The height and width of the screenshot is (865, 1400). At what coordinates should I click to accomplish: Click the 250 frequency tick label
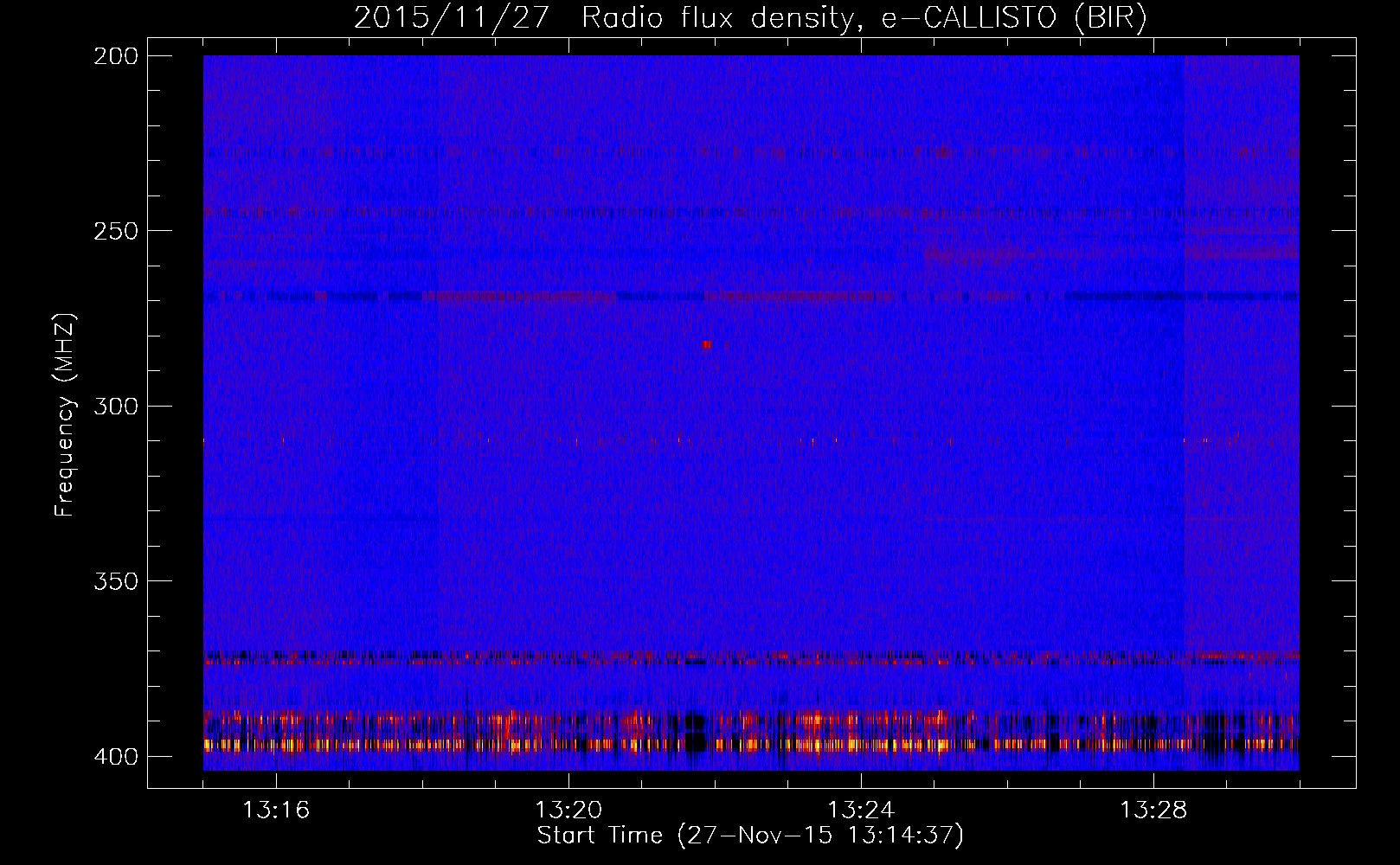point(115,231)
